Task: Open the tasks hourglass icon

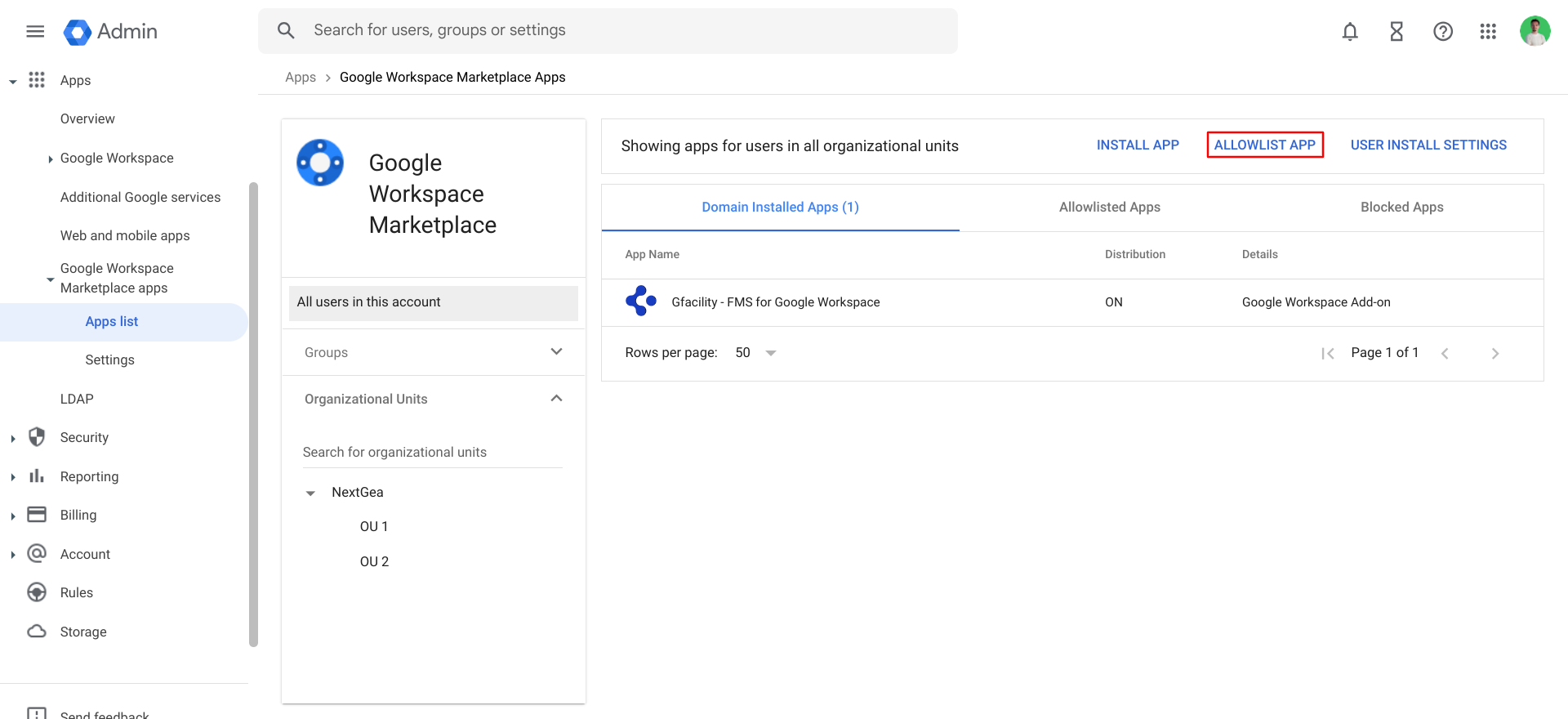Action: click(x=1396, y=31)
